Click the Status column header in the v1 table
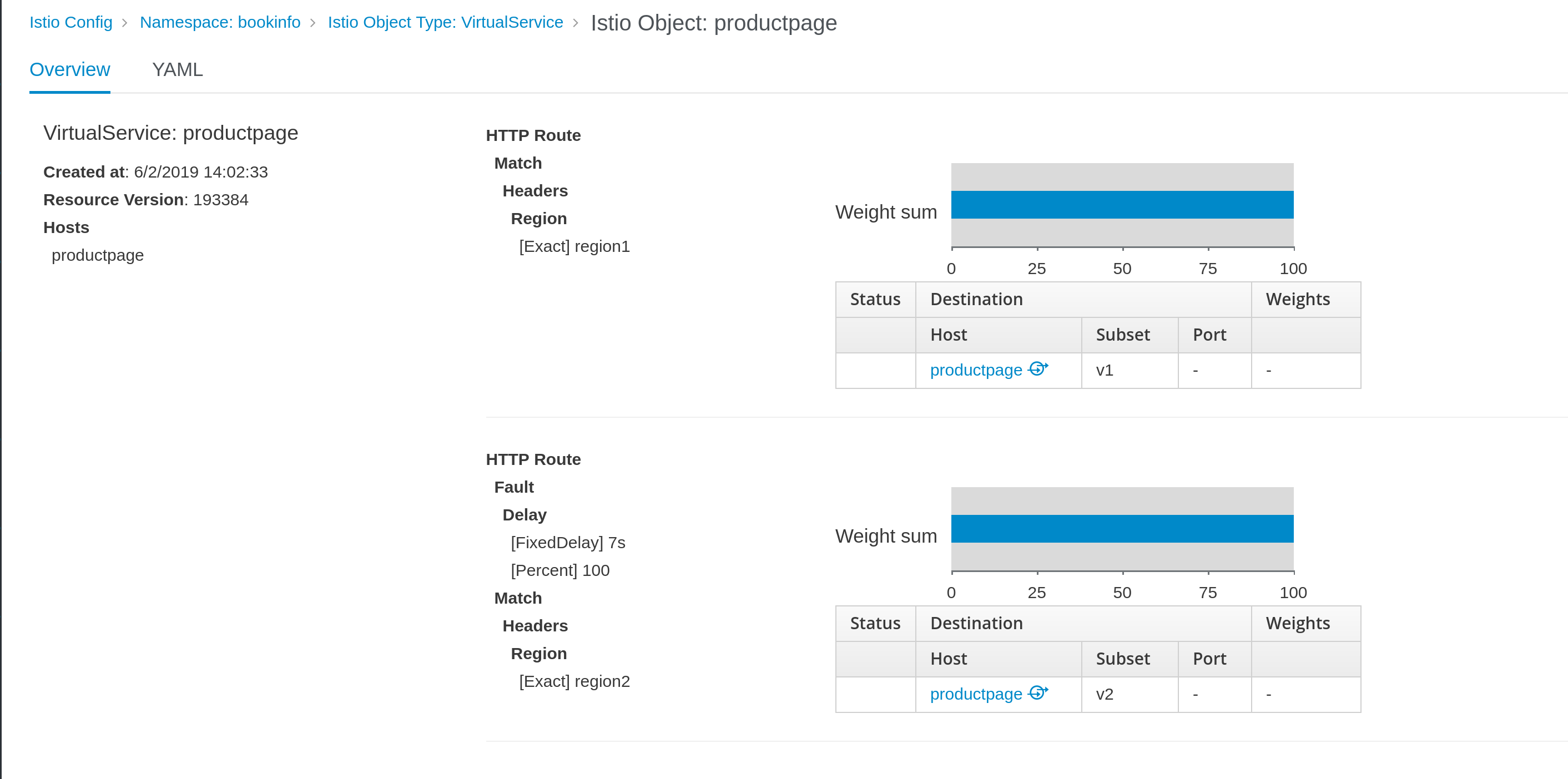 tap(875, 300)
